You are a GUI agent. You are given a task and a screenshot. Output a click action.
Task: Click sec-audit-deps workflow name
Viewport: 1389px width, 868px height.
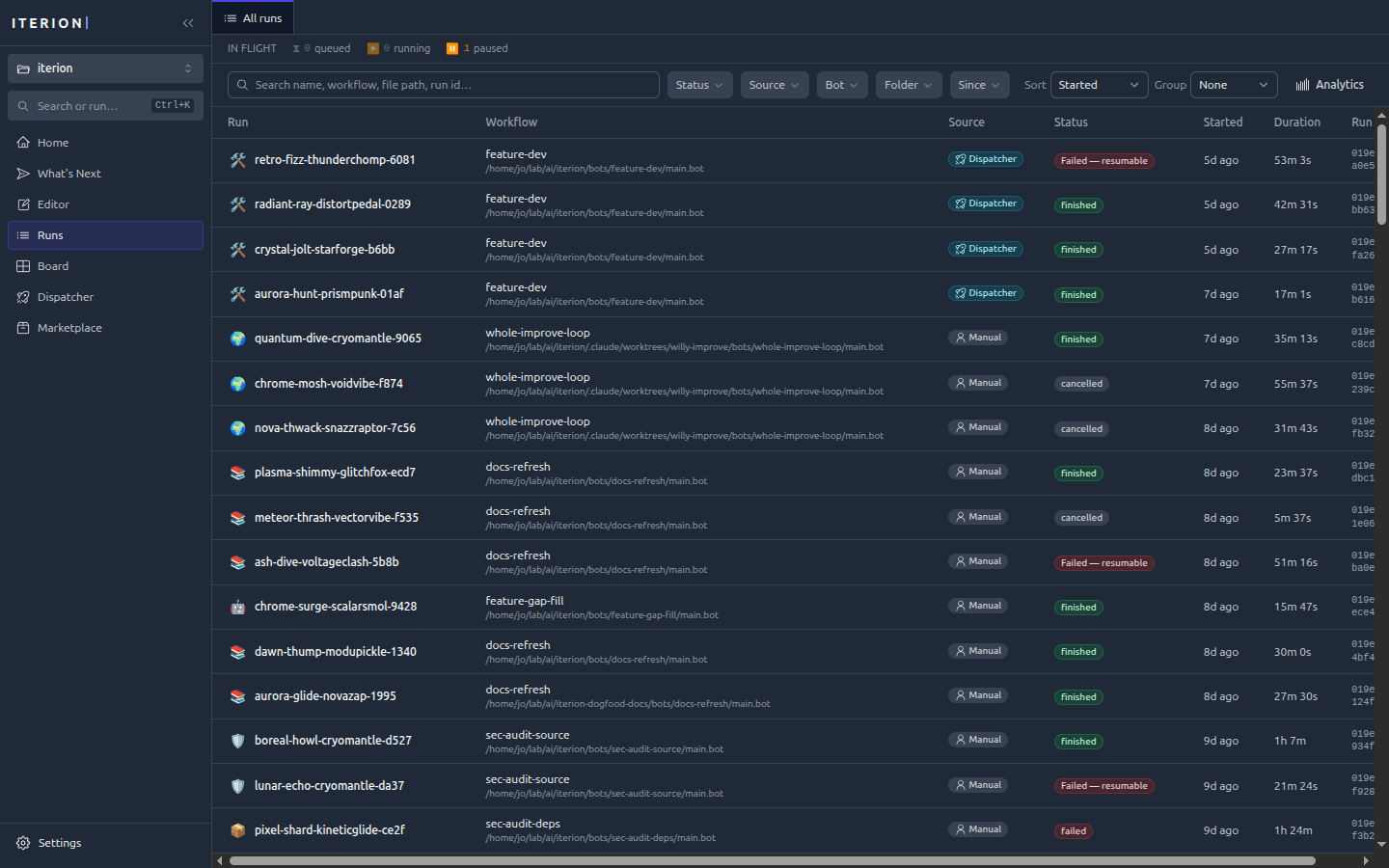(523, 824)
